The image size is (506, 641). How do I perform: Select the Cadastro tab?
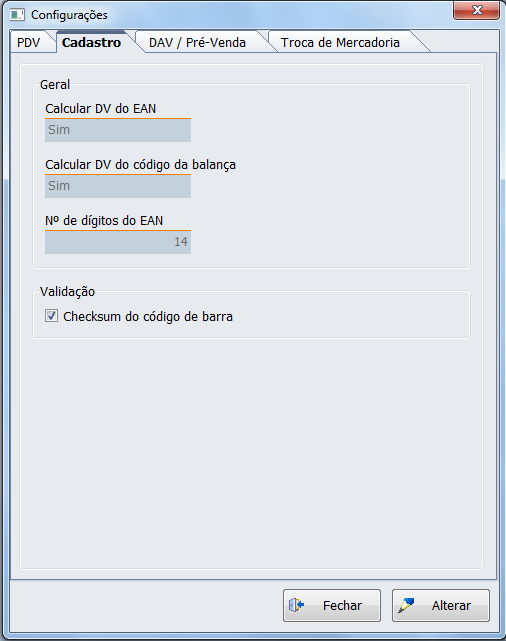[92, 43]
